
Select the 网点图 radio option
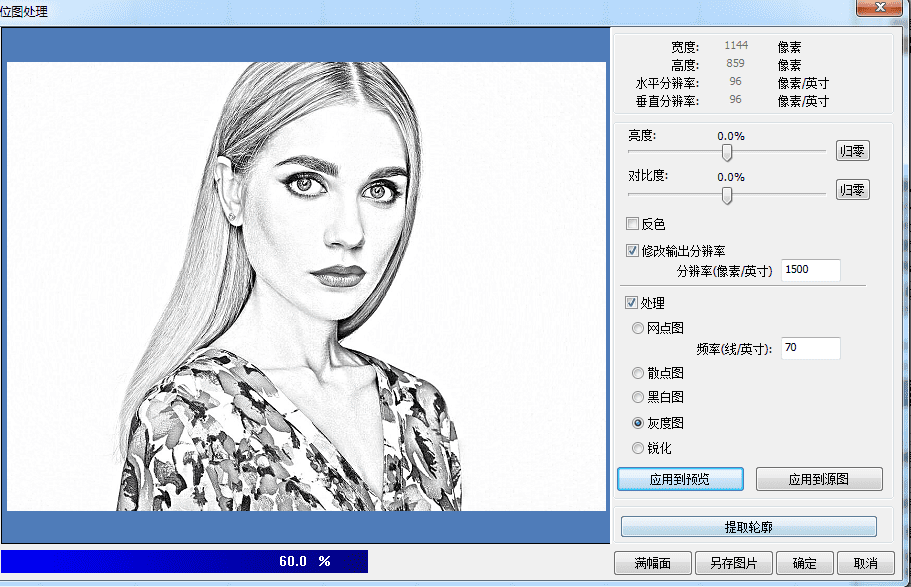point(637,328)
